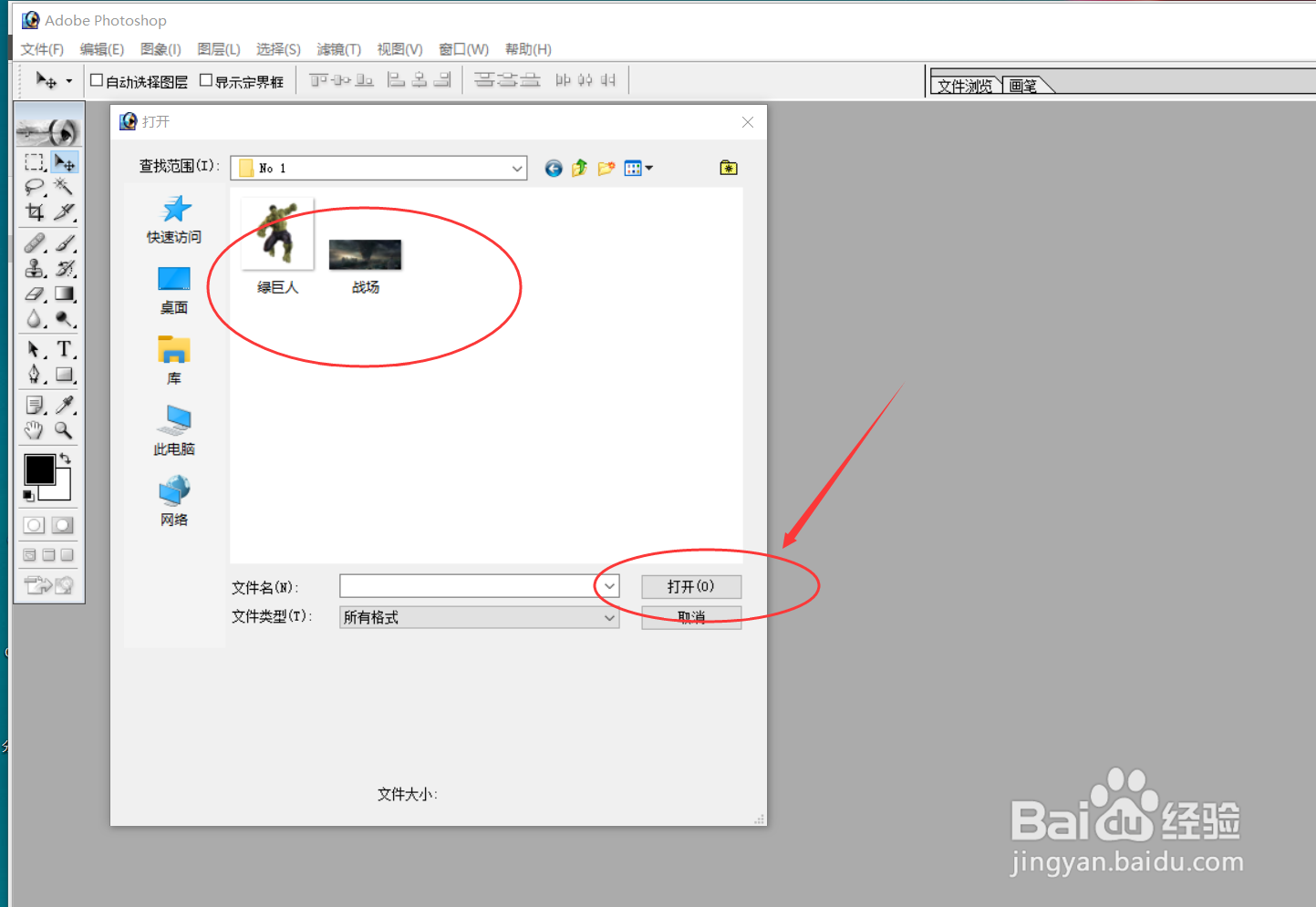Viewport: 1316px width, 907px height.
Task: Expand the 文件名 dropdown arrow
Action: click(609, 586)
